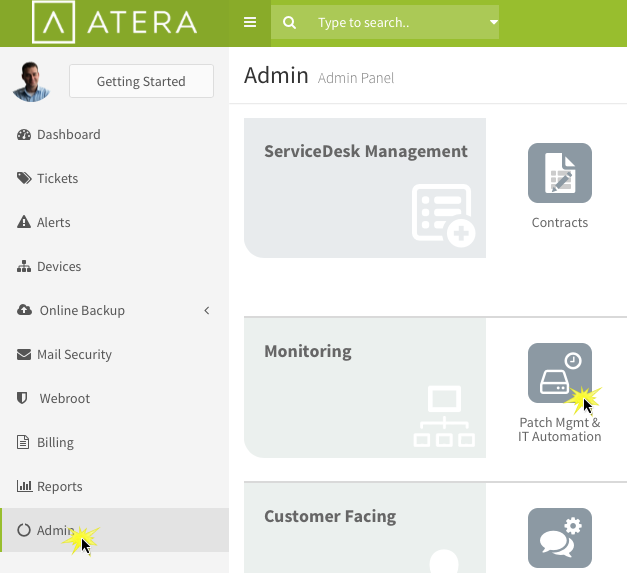
Task: Open the Contracts icon tile
Action: [559, 173]
